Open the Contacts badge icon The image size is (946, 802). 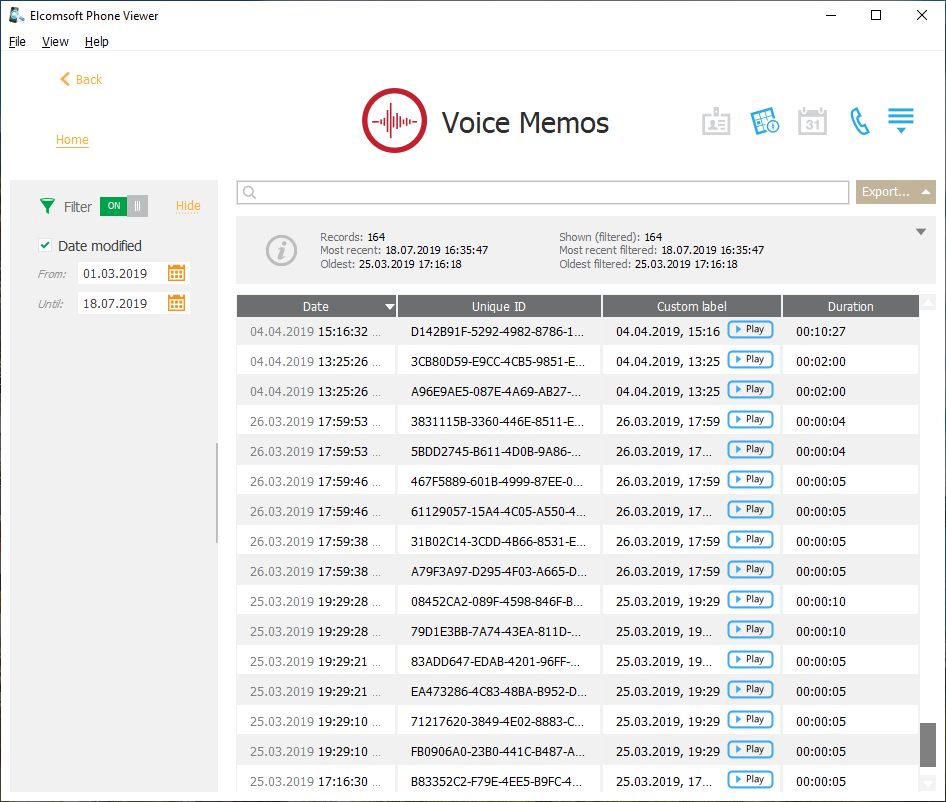click(x=715, y=122)
